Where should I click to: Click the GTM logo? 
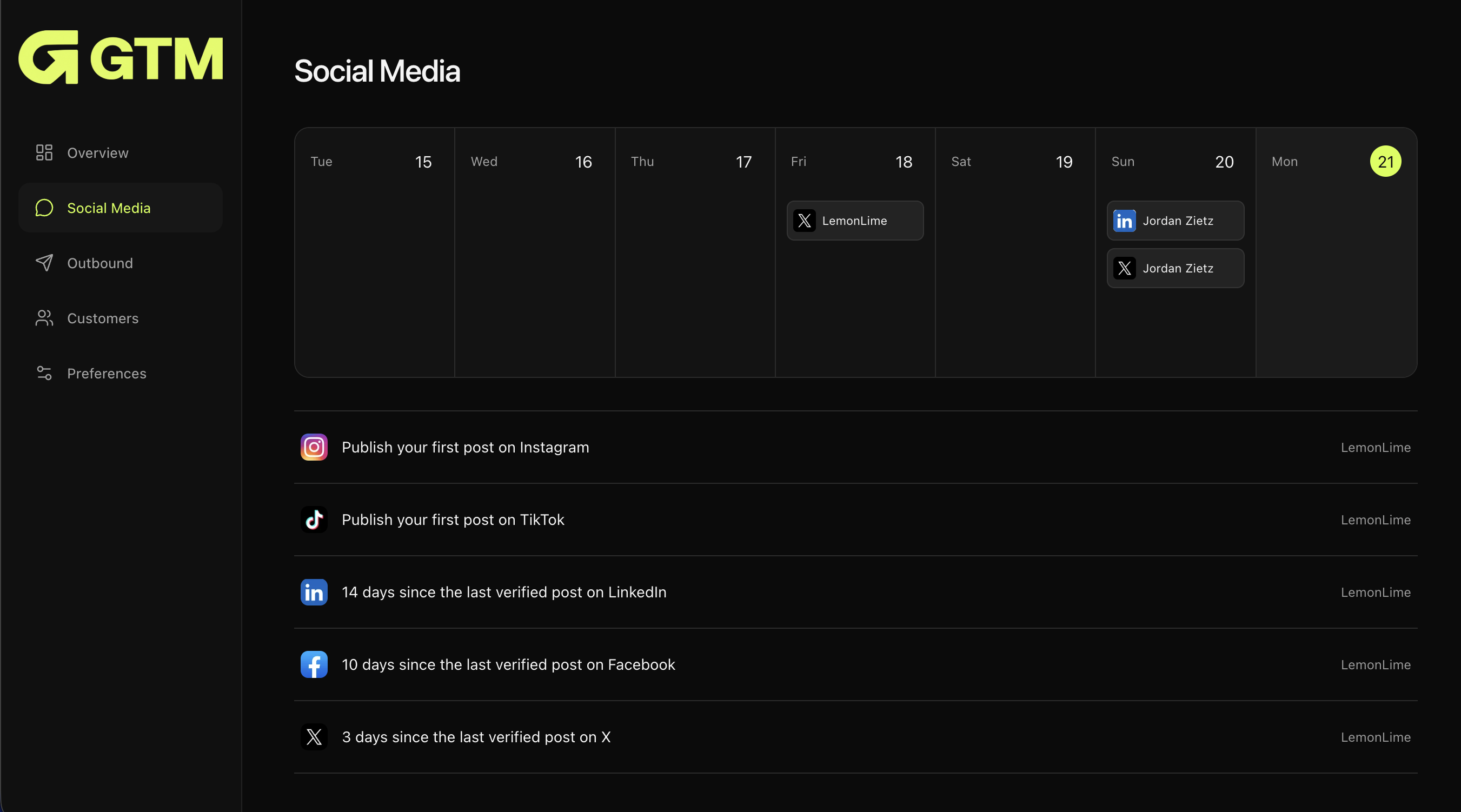click(121, 57)
